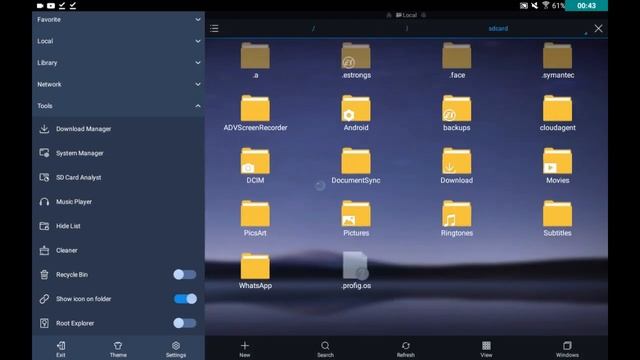This screenshot has width=640, height=360.
Task: Open the .face folder
Action: 456,60
